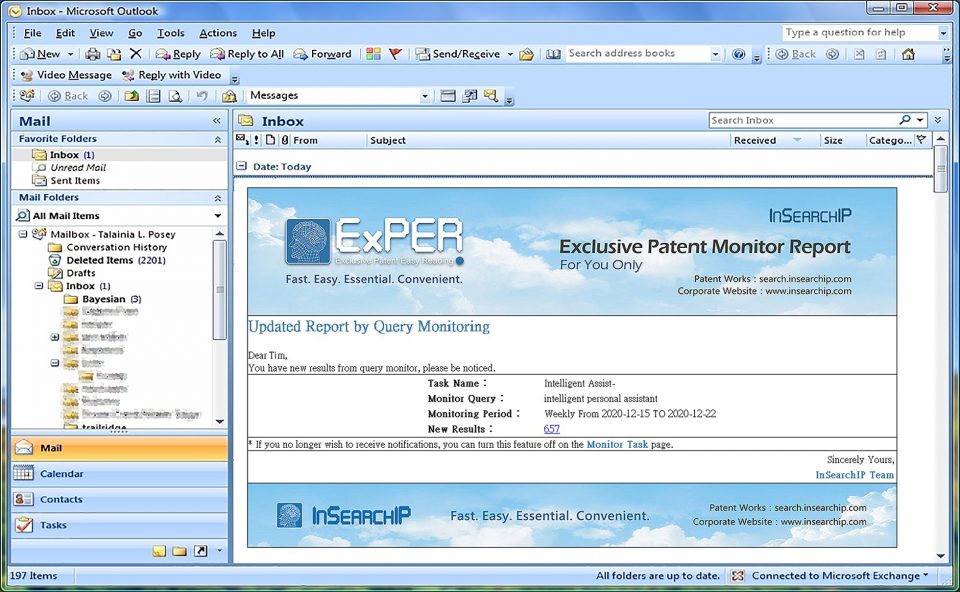Open the Search address books dropdown

click(715, 54)
